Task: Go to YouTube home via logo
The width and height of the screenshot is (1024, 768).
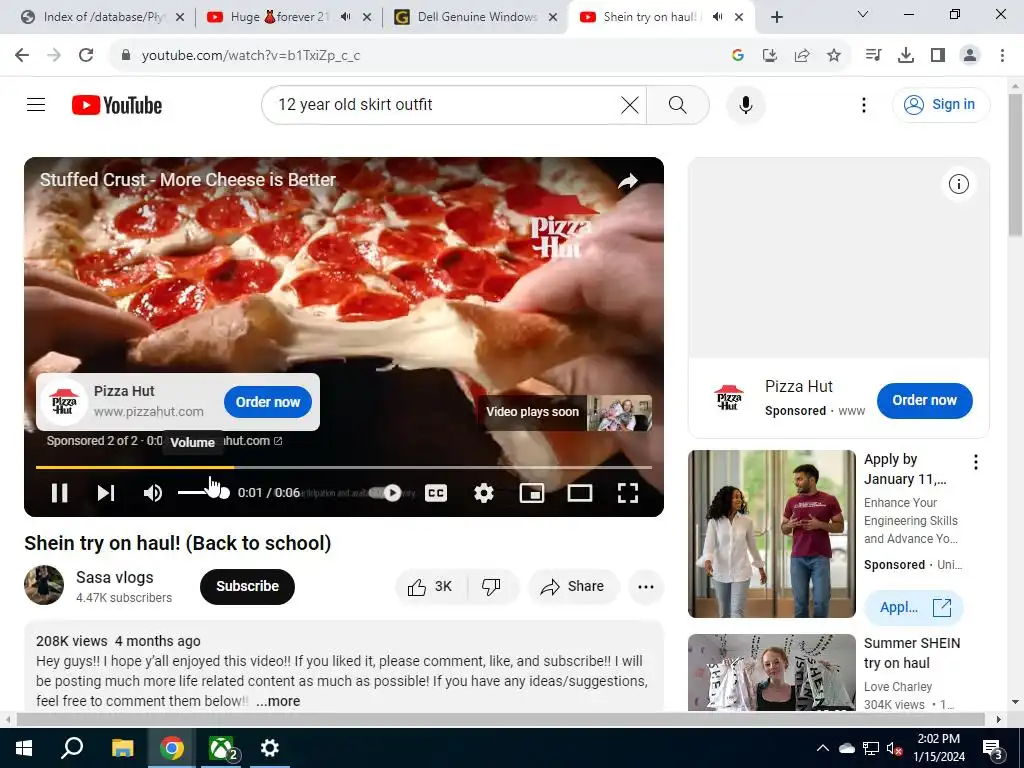Action: pos(117,105)
